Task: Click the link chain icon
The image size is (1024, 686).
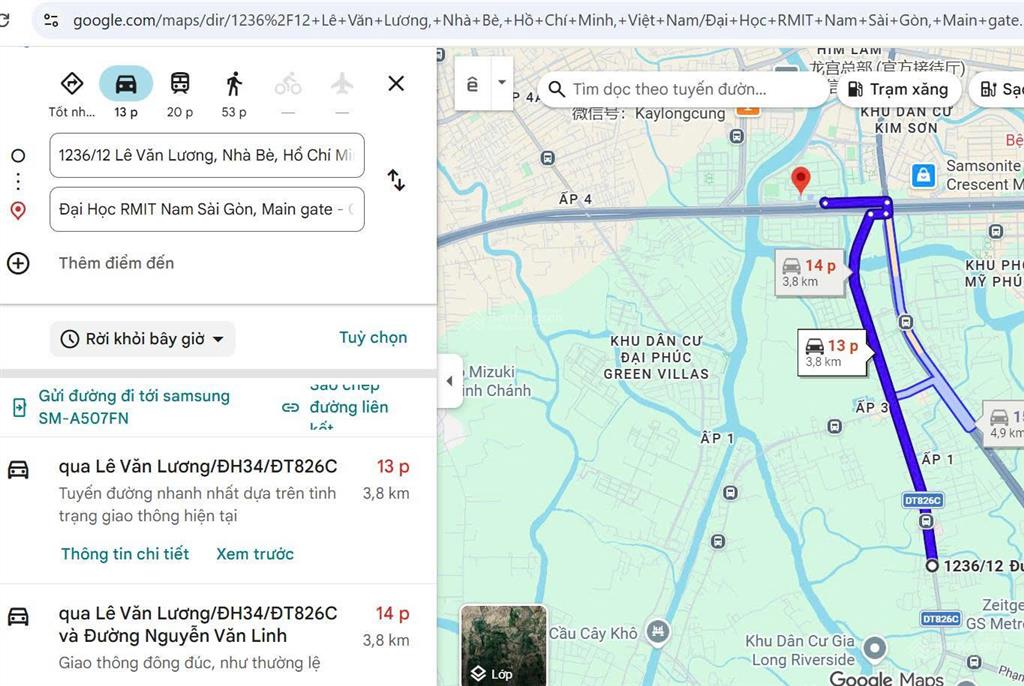Action: pyautogui.click(x=290, y=407)
